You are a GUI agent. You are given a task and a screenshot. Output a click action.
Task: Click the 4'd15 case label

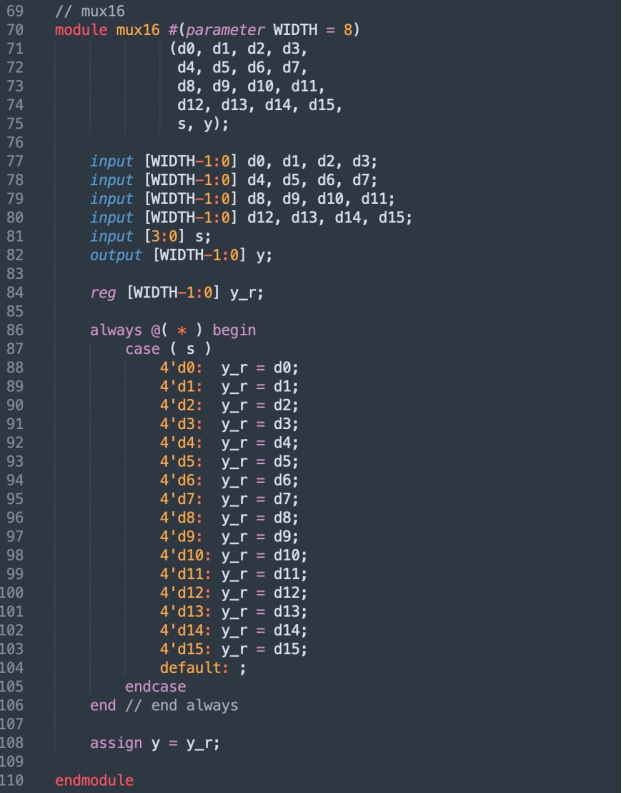pos(185,649)
